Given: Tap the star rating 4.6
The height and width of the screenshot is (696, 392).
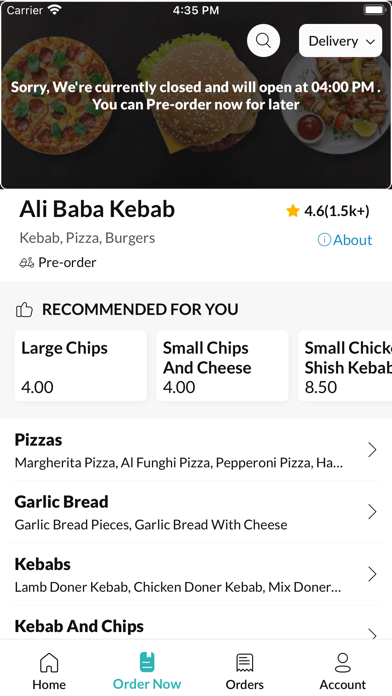Looking at the screenshot, I should (328, 211).
